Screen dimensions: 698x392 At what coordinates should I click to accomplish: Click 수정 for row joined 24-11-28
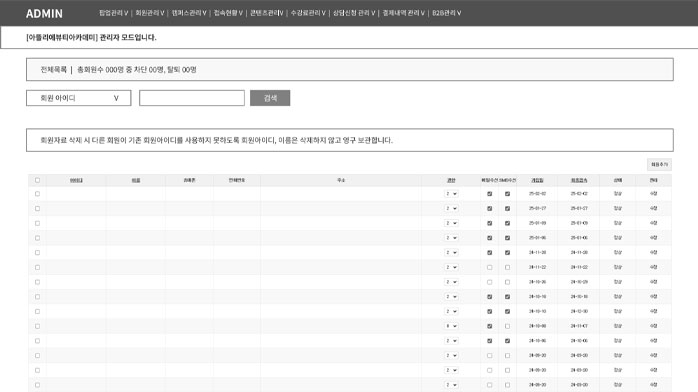click(x=653, y=252)
